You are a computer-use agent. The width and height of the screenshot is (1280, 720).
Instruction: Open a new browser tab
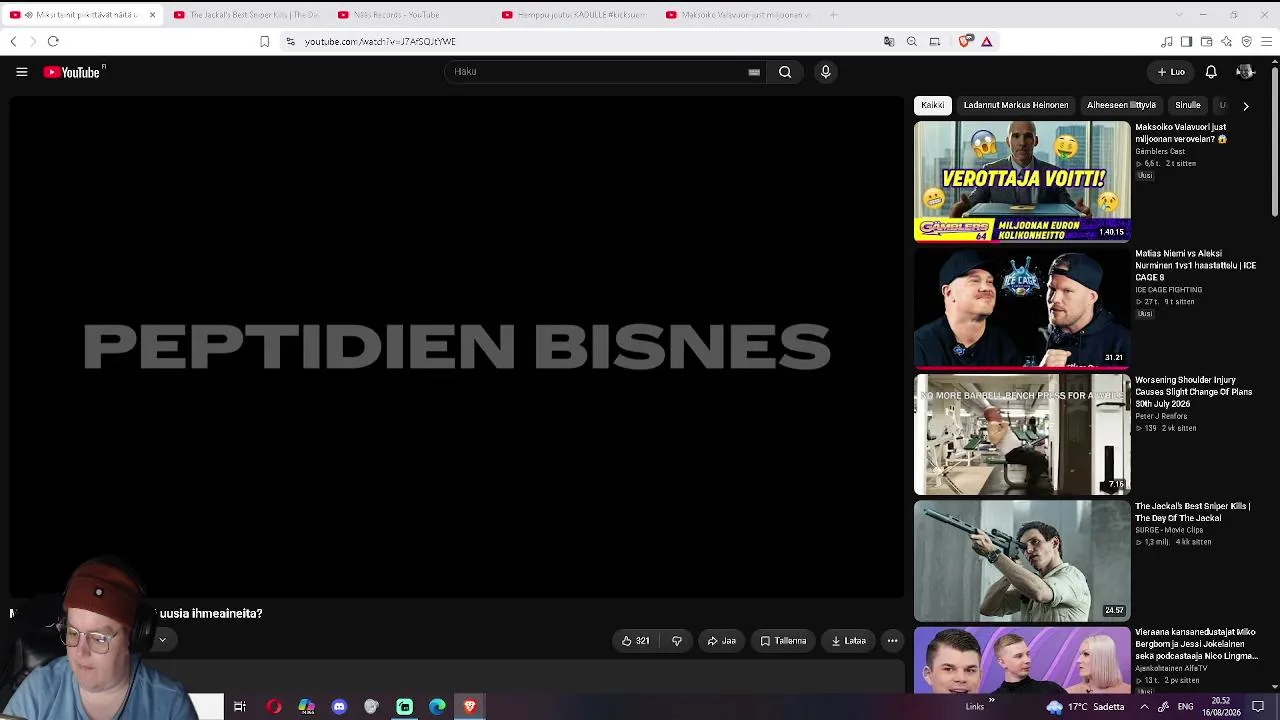[x=834, y=15]
